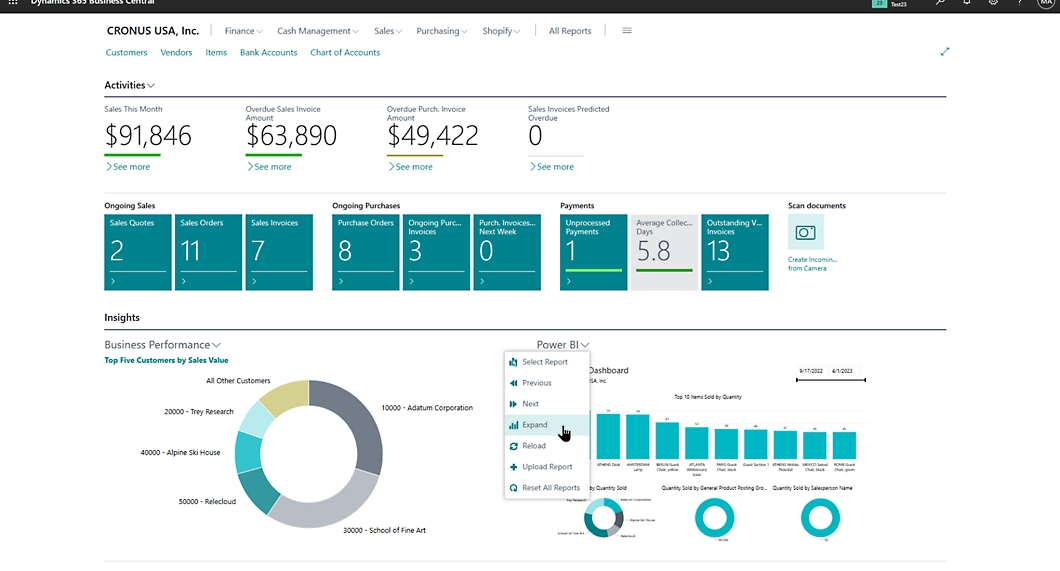Open the Customers link
Screen dimensions: 1060x571
[x=126, y=52]
